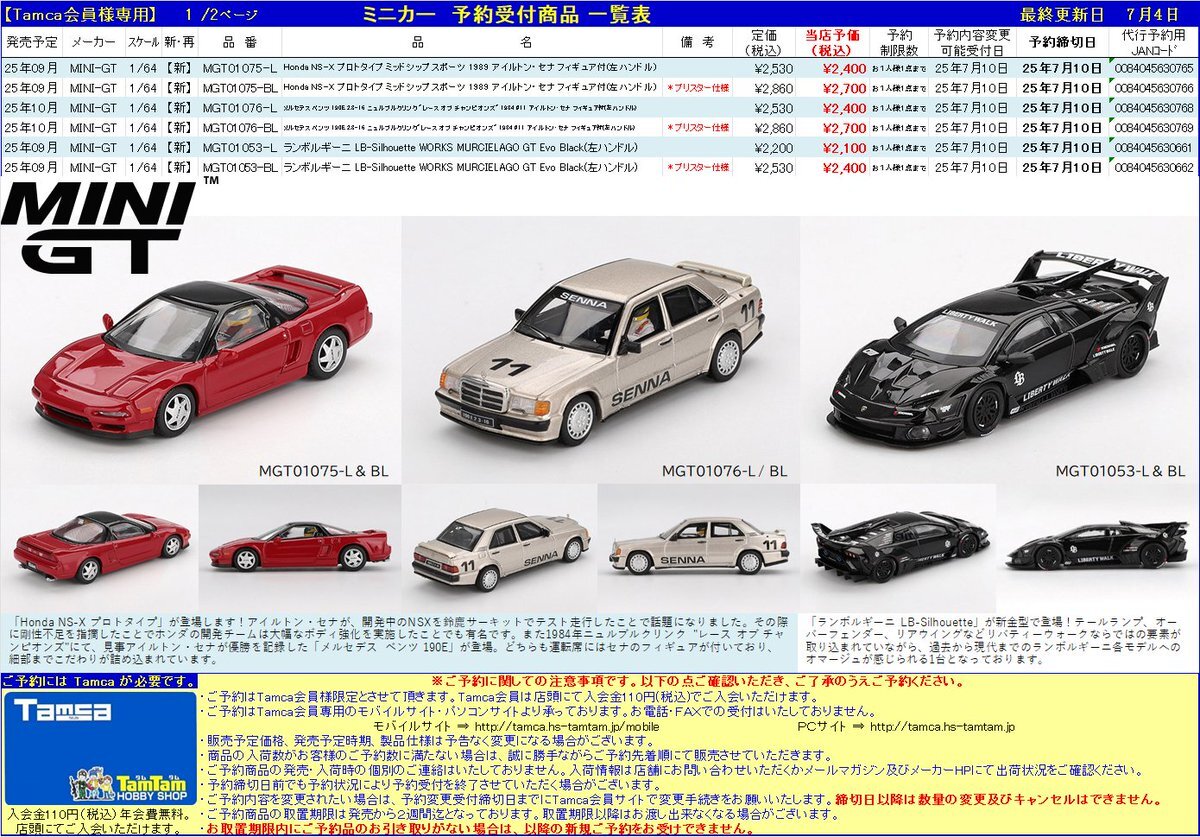Select product number MGT01053-BL in the table
This screenshot has width=1200, height=837.
240,168
